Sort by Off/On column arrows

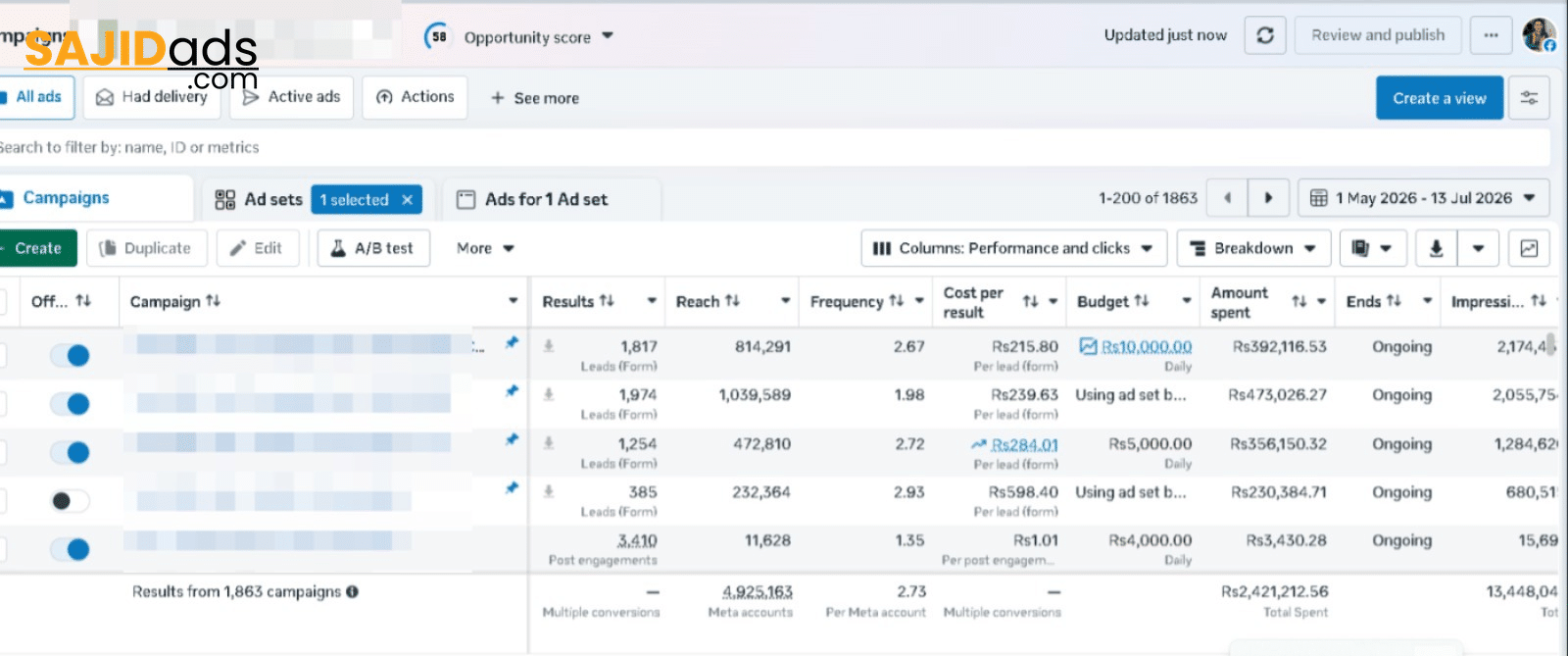point(83,301)
